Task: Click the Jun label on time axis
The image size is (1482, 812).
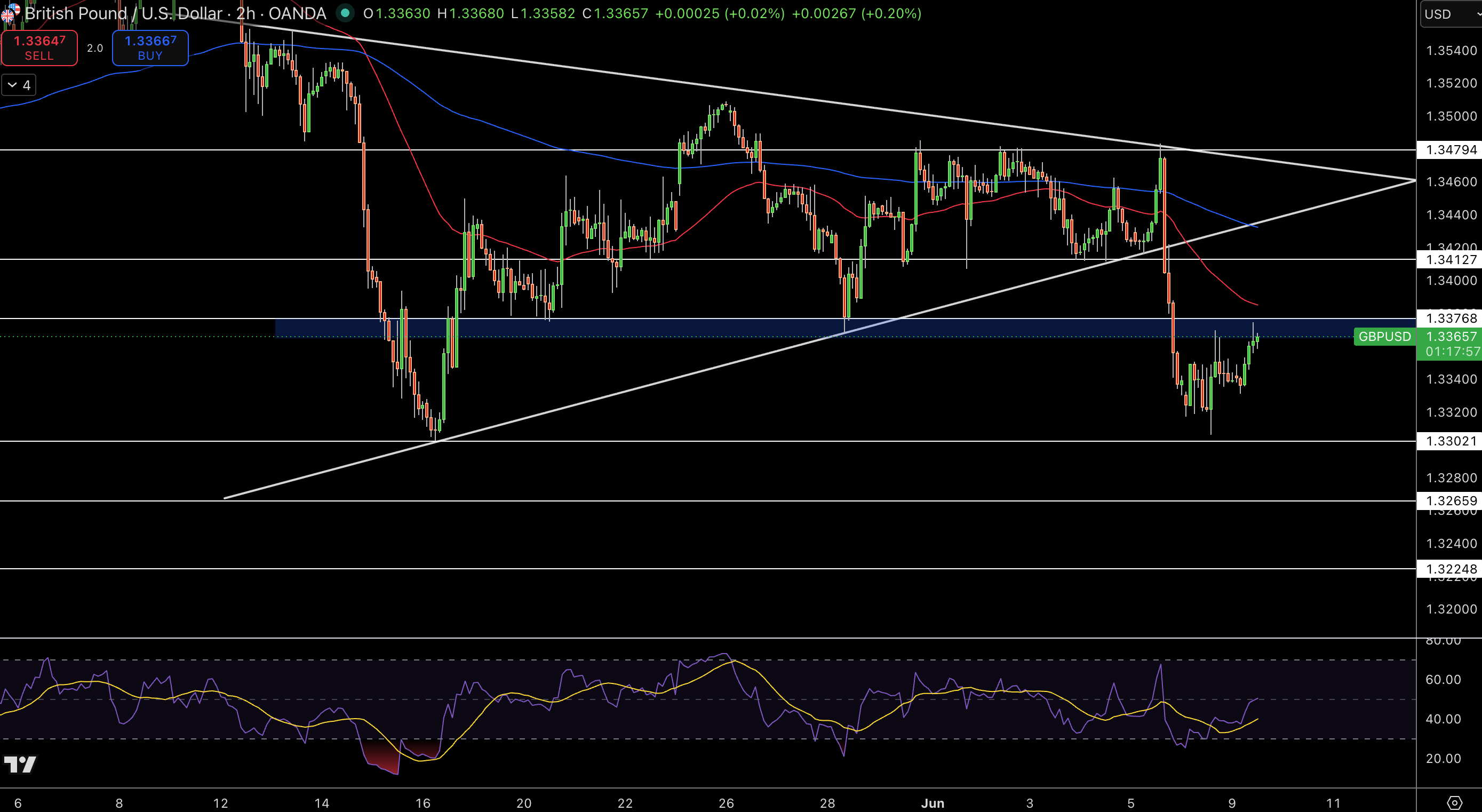Action: [932, 803]
